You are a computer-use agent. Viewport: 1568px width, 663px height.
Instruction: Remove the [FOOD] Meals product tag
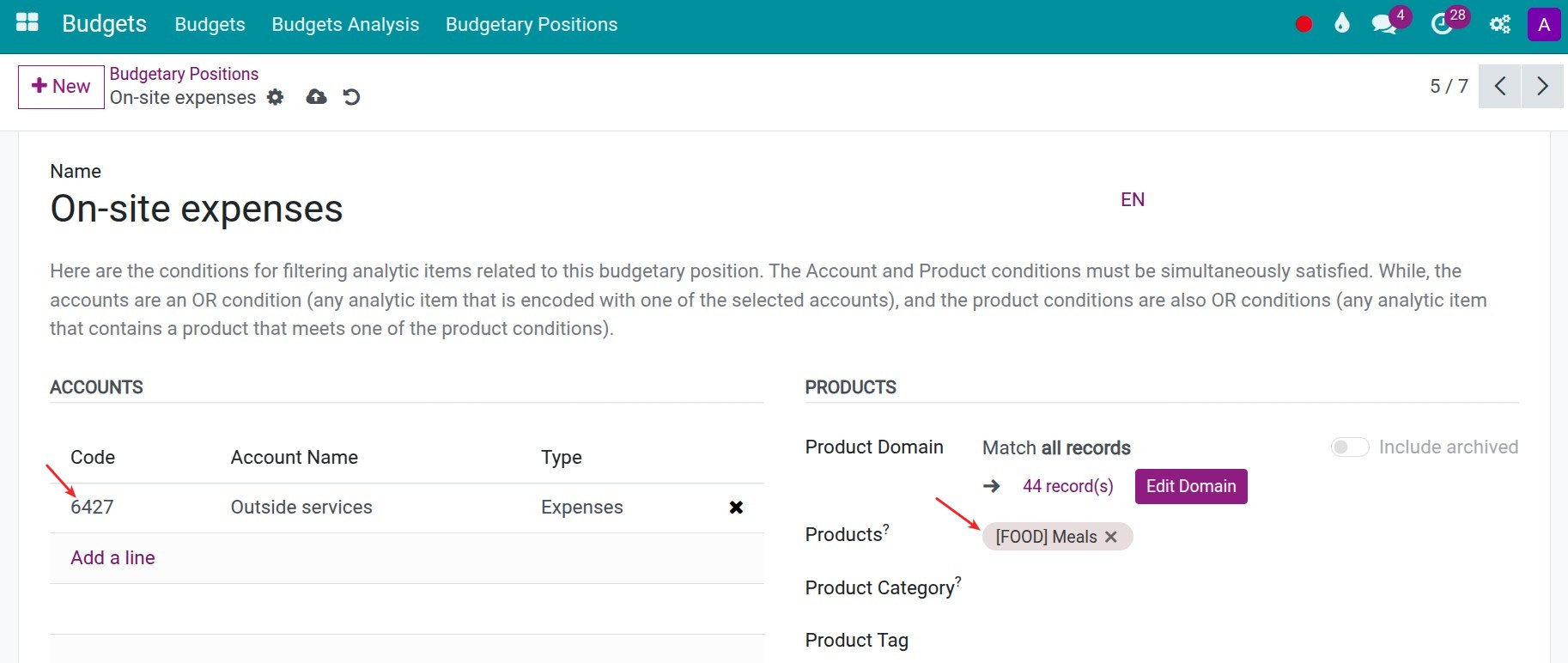1111,537
